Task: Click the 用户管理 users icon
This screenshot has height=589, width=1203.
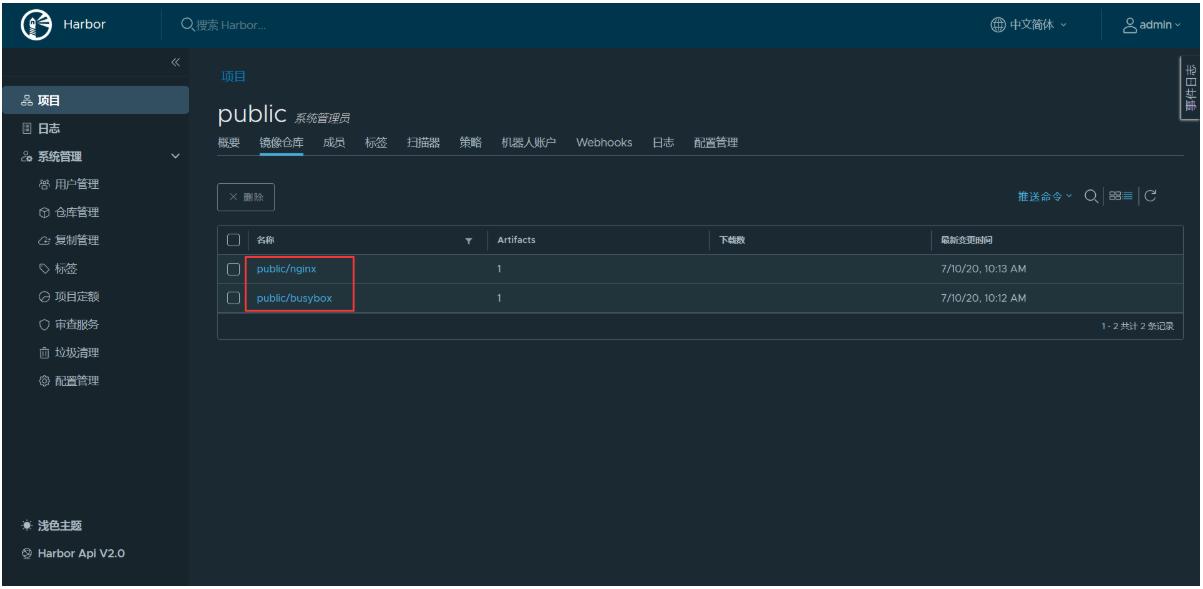Action: [x=44, y=185]
